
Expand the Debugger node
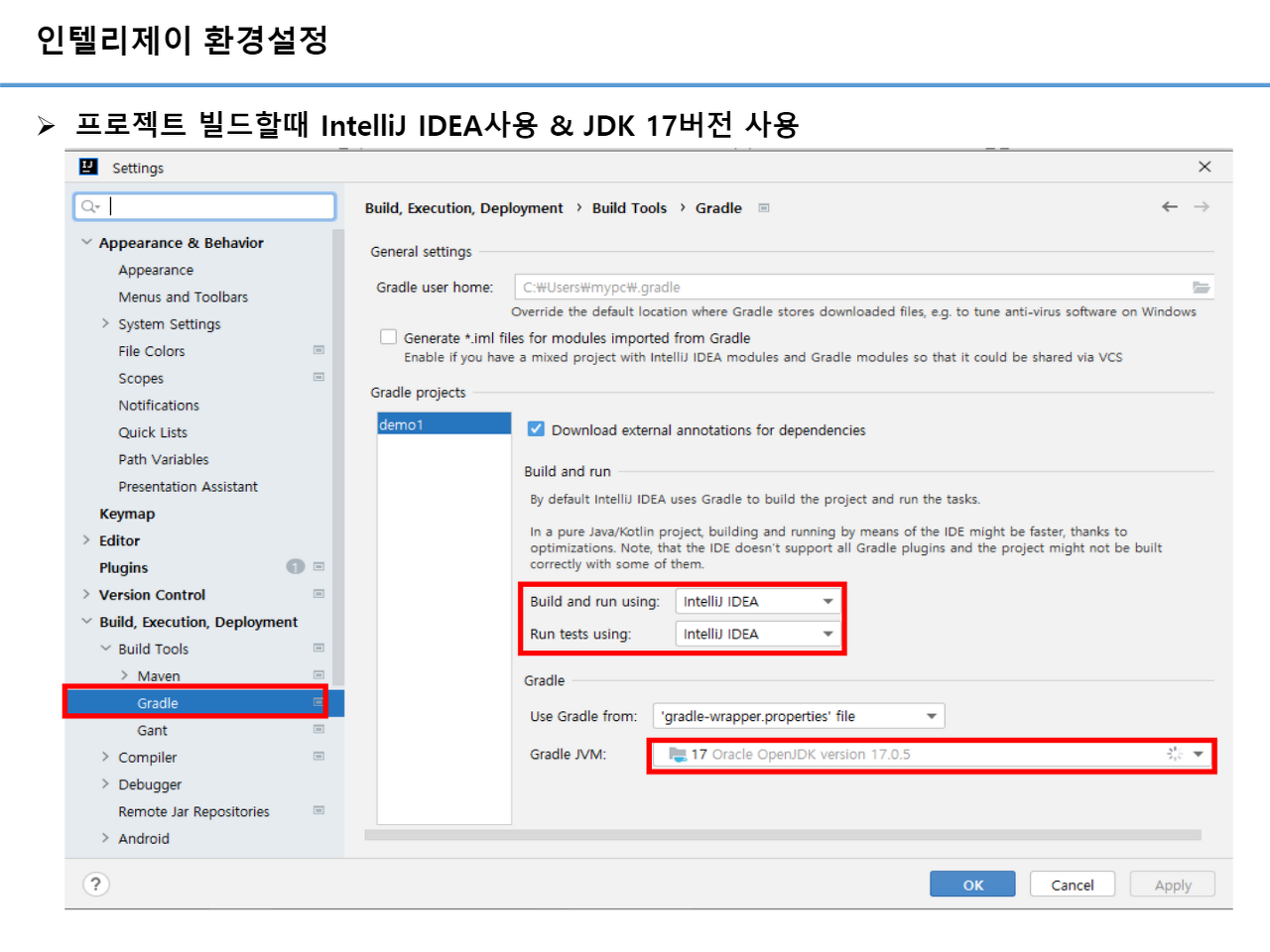click(x=105, y=783)
